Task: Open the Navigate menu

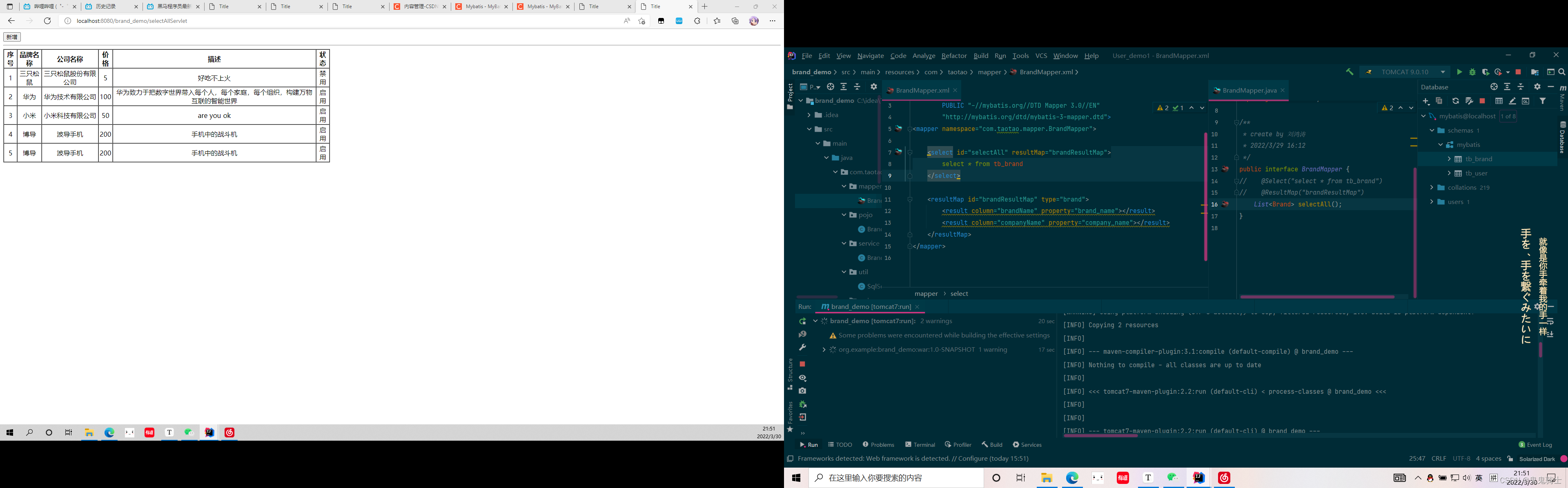Action: [871, 55]
